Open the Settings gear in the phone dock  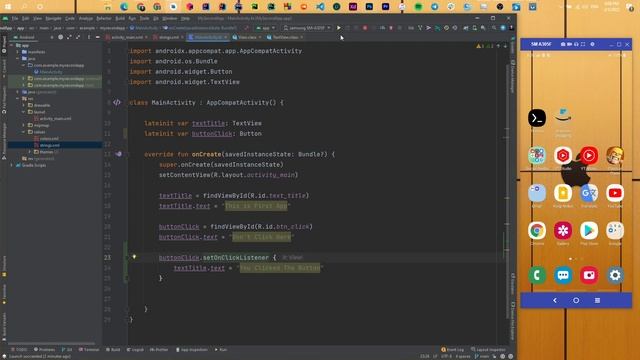[x=615, y=276]
